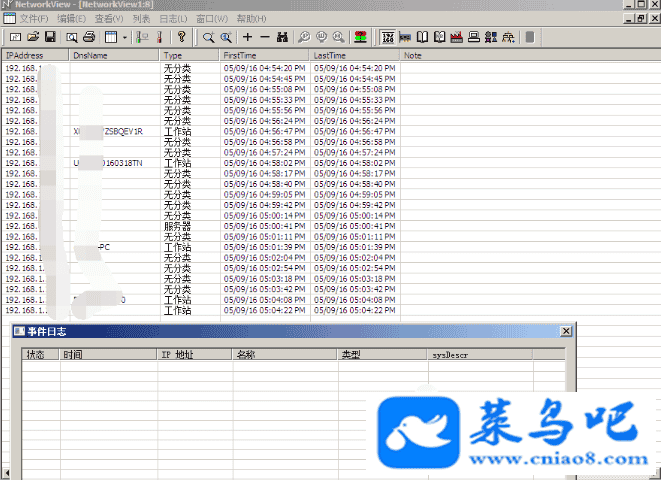Click the factory icon in toolbar
Viewport: 661px width, 480px height.
[x=456, y=37]
